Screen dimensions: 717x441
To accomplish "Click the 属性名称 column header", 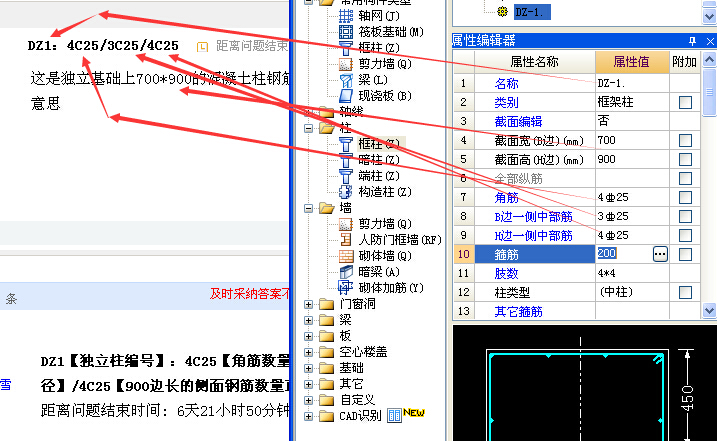I will (x=535, y=62).
